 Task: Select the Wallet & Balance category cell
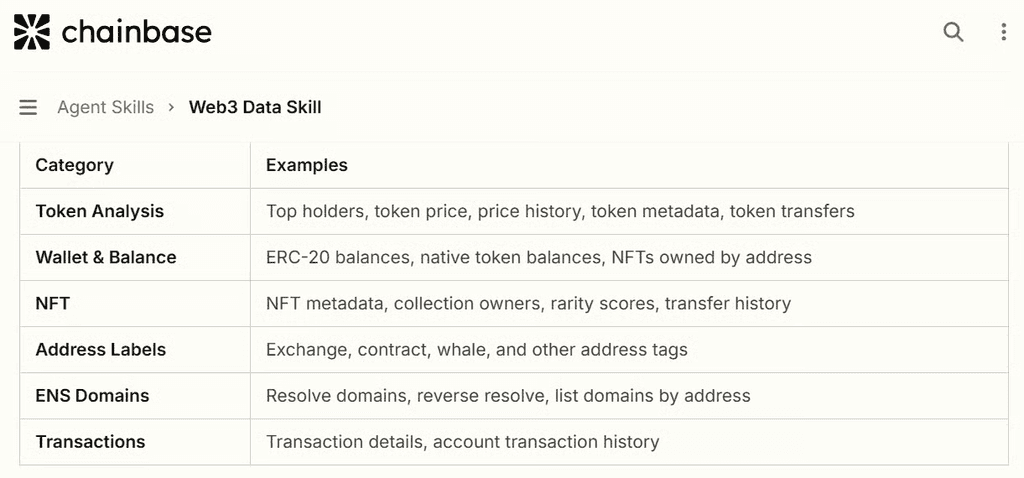[105, 257]
